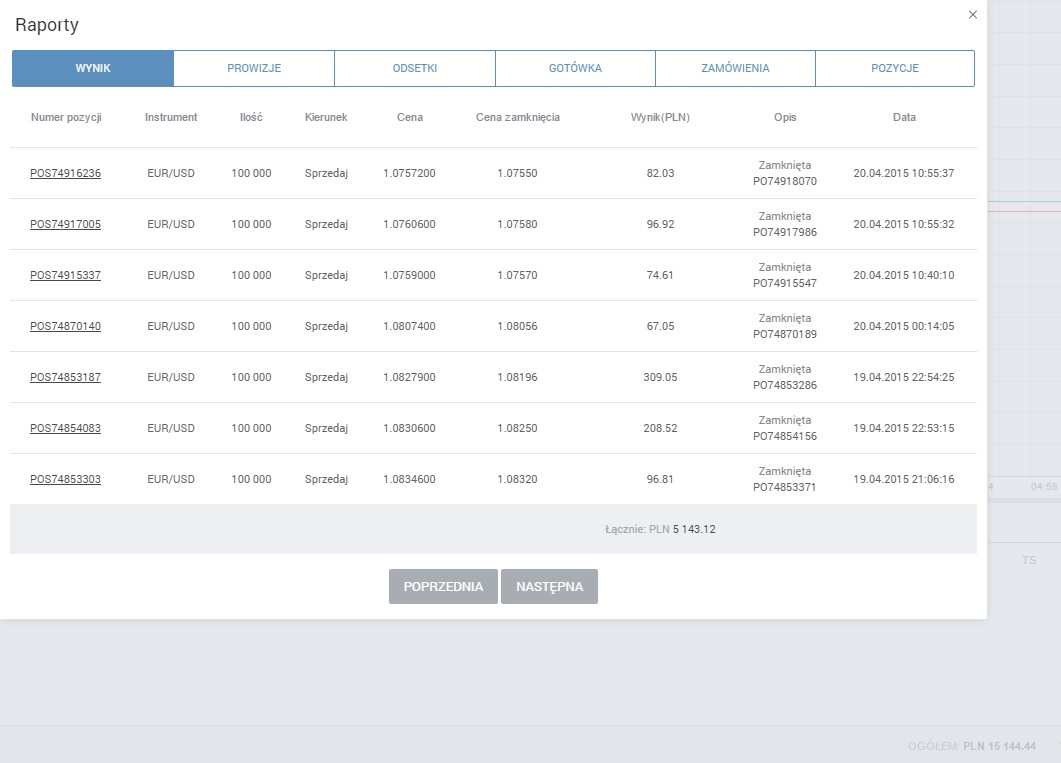Select the active WYNIK tab
The width and height of the screenshot is (1061, 763).
coord(93,69)
